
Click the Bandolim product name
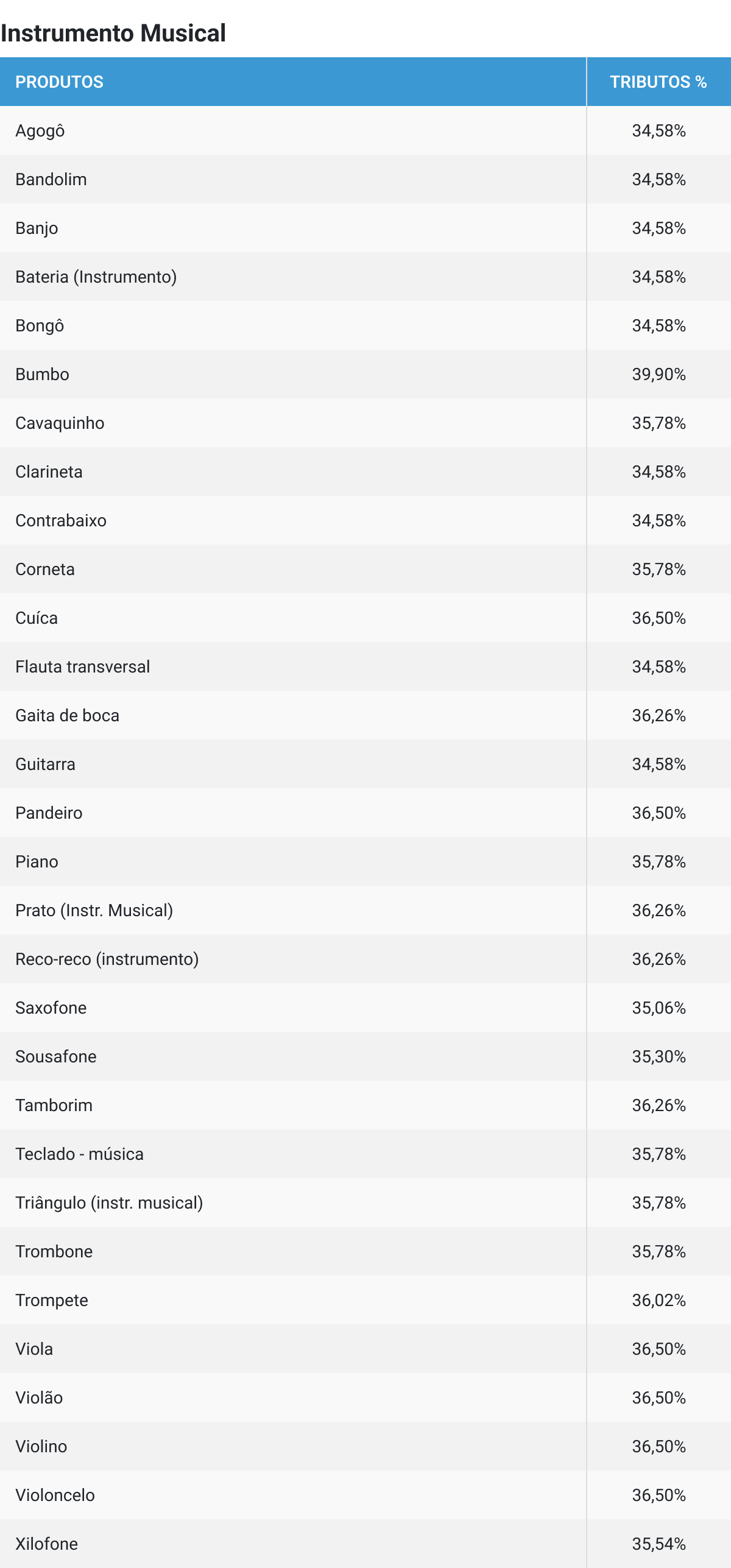tap(51, 179)
